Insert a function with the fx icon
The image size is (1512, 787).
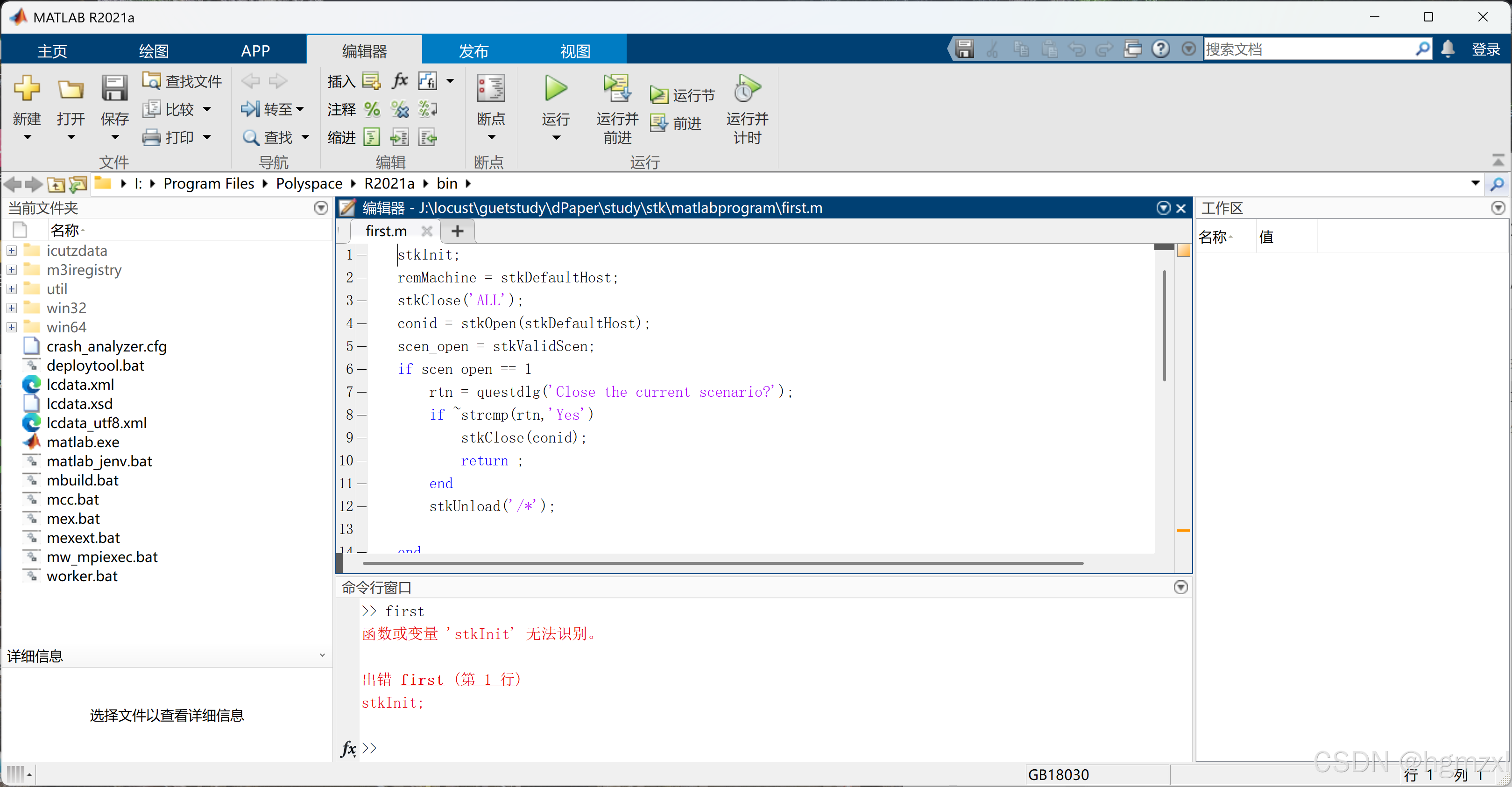tap(400, 80)
